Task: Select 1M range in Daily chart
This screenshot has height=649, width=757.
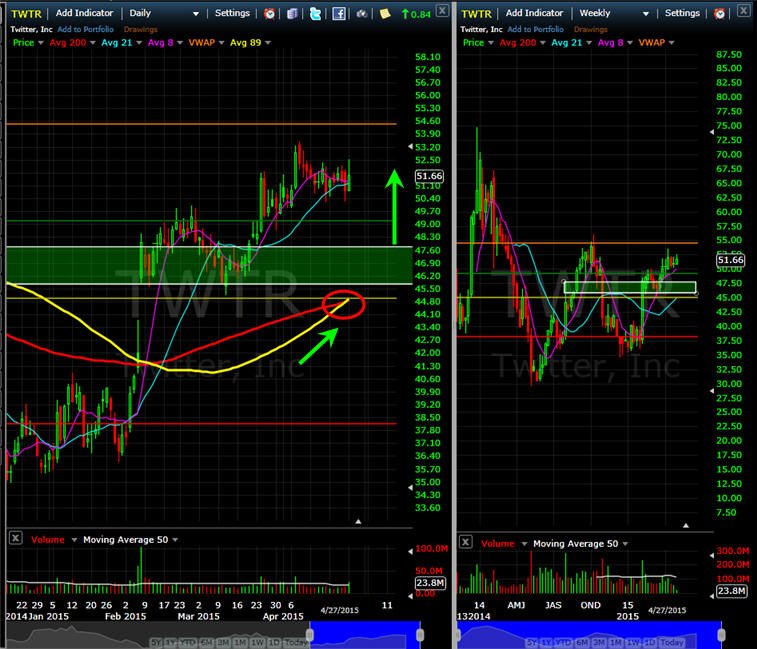Action: click(240, 643)
